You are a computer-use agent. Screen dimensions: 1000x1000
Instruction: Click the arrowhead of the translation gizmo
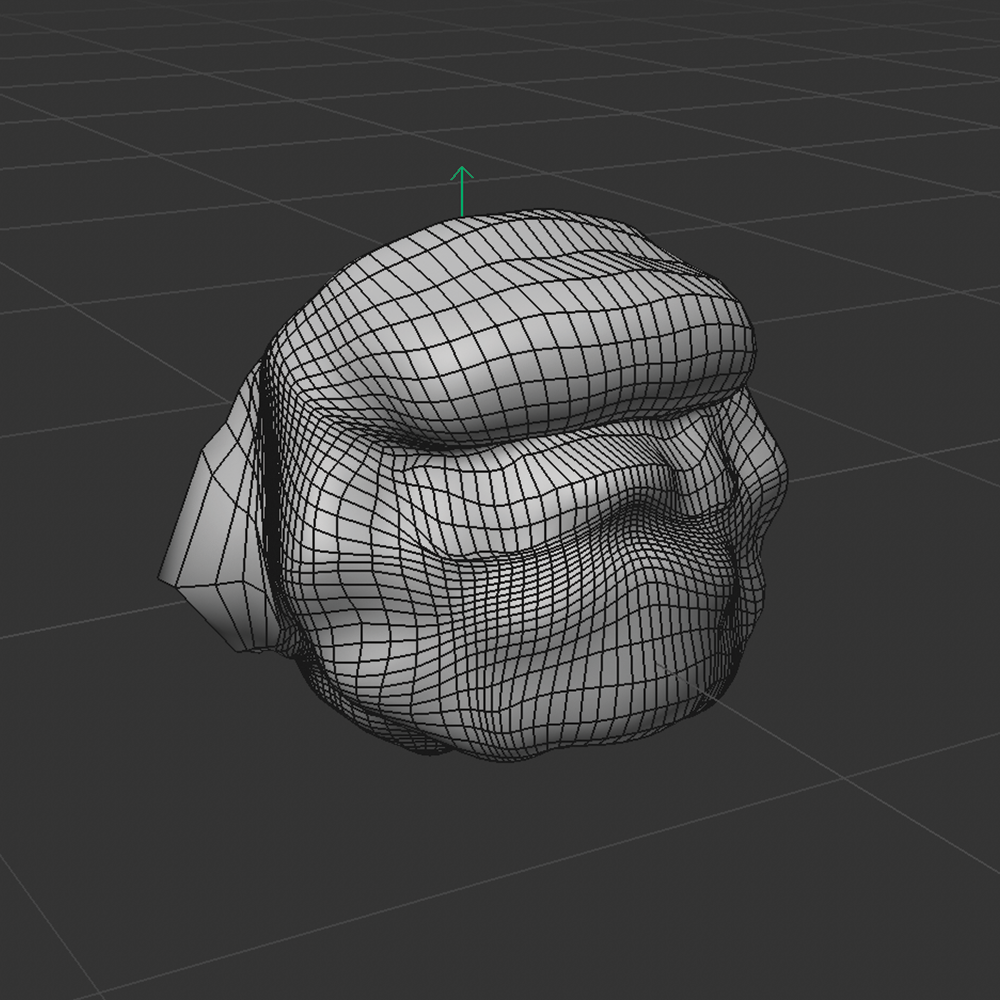pos(462,170)
